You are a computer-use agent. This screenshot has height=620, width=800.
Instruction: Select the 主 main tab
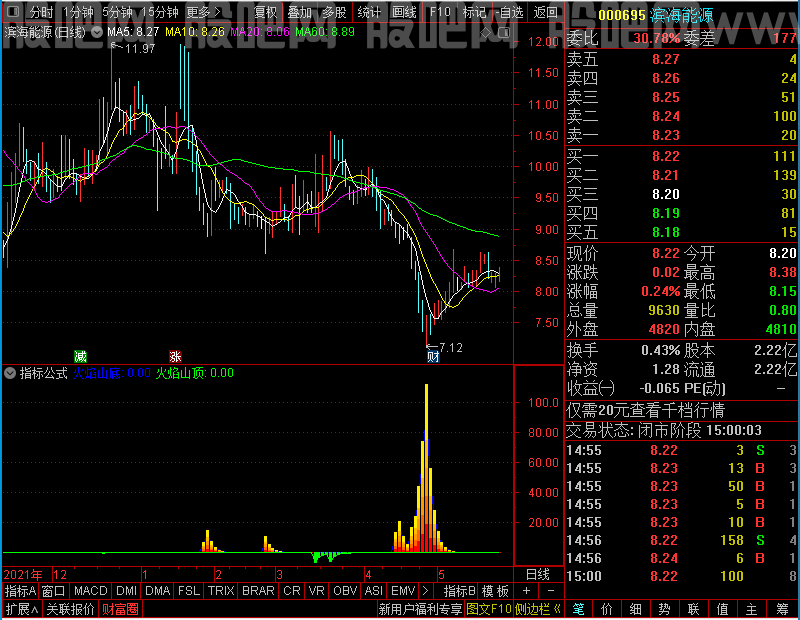pos(752,609)
